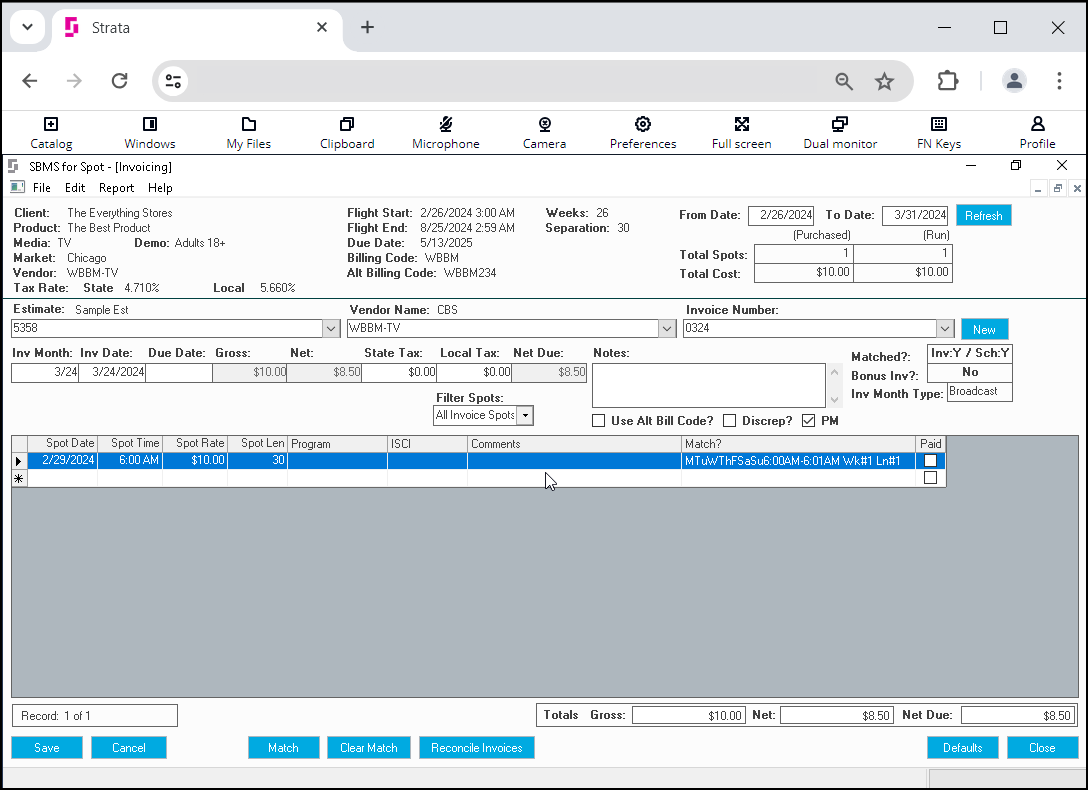Viewport: 1088px width, 790px height.
Task: Click the Clear Match button
Action: point(368,748)
